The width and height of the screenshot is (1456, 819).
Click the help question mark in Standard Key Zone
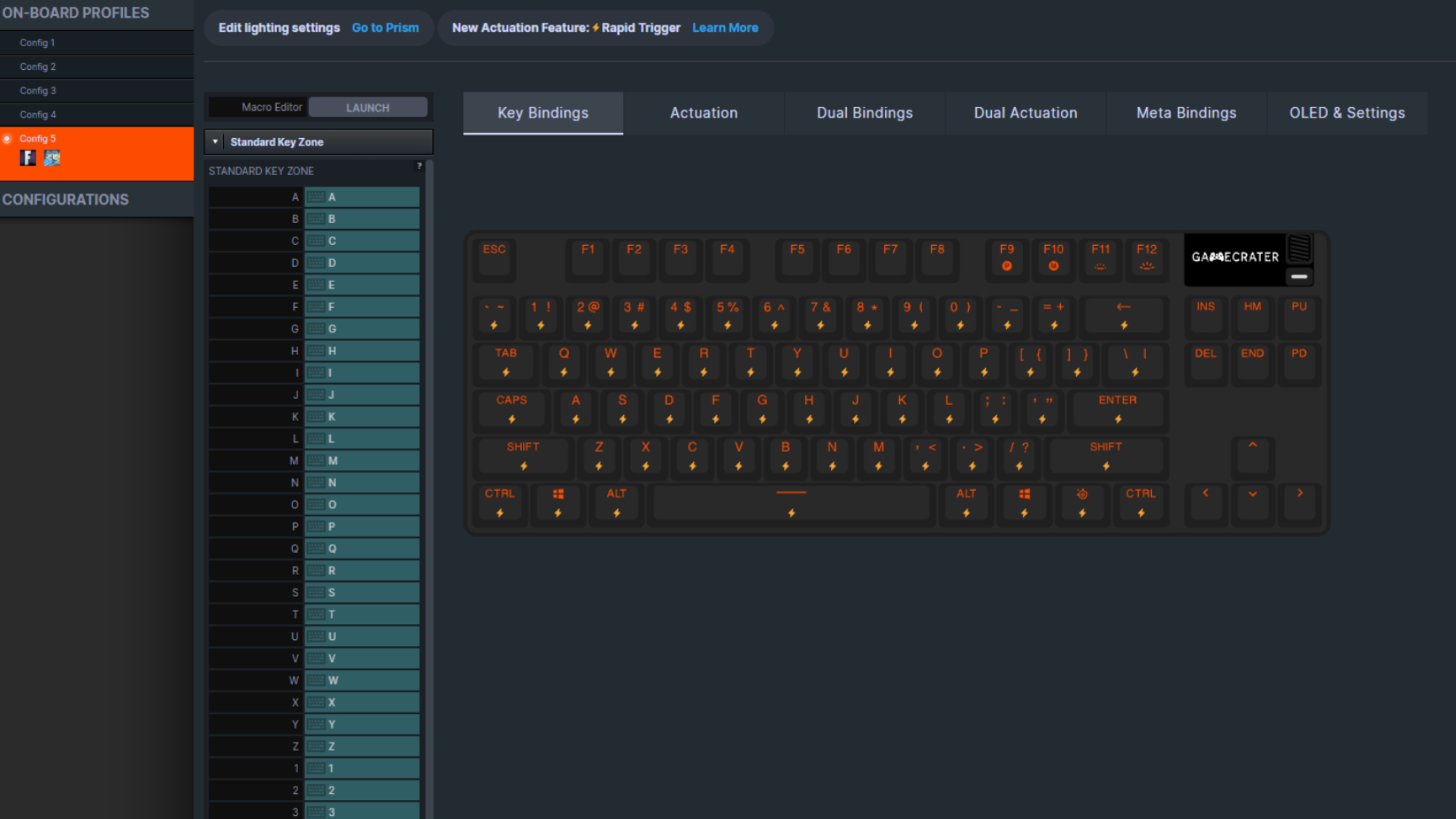click(x=419, y=167)
